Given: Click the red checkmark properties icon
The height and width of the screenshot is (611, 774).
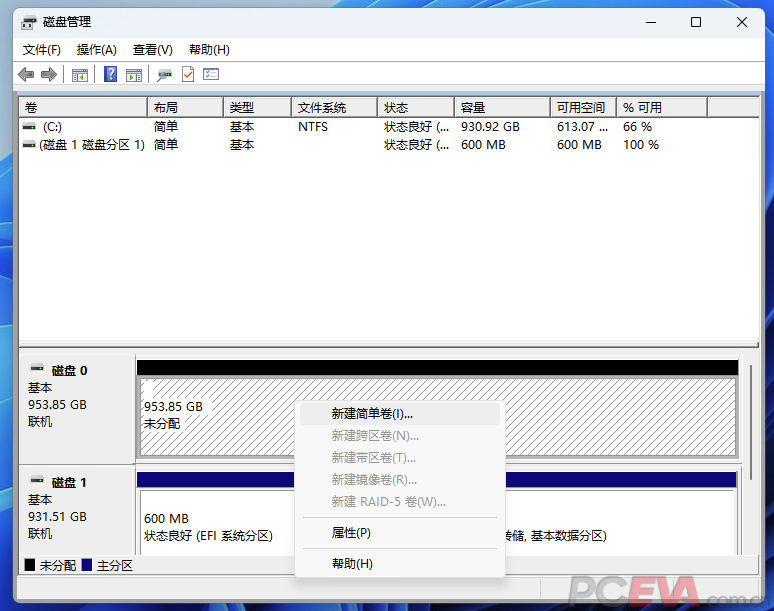Looking at the screenshot, I should 187,75.
